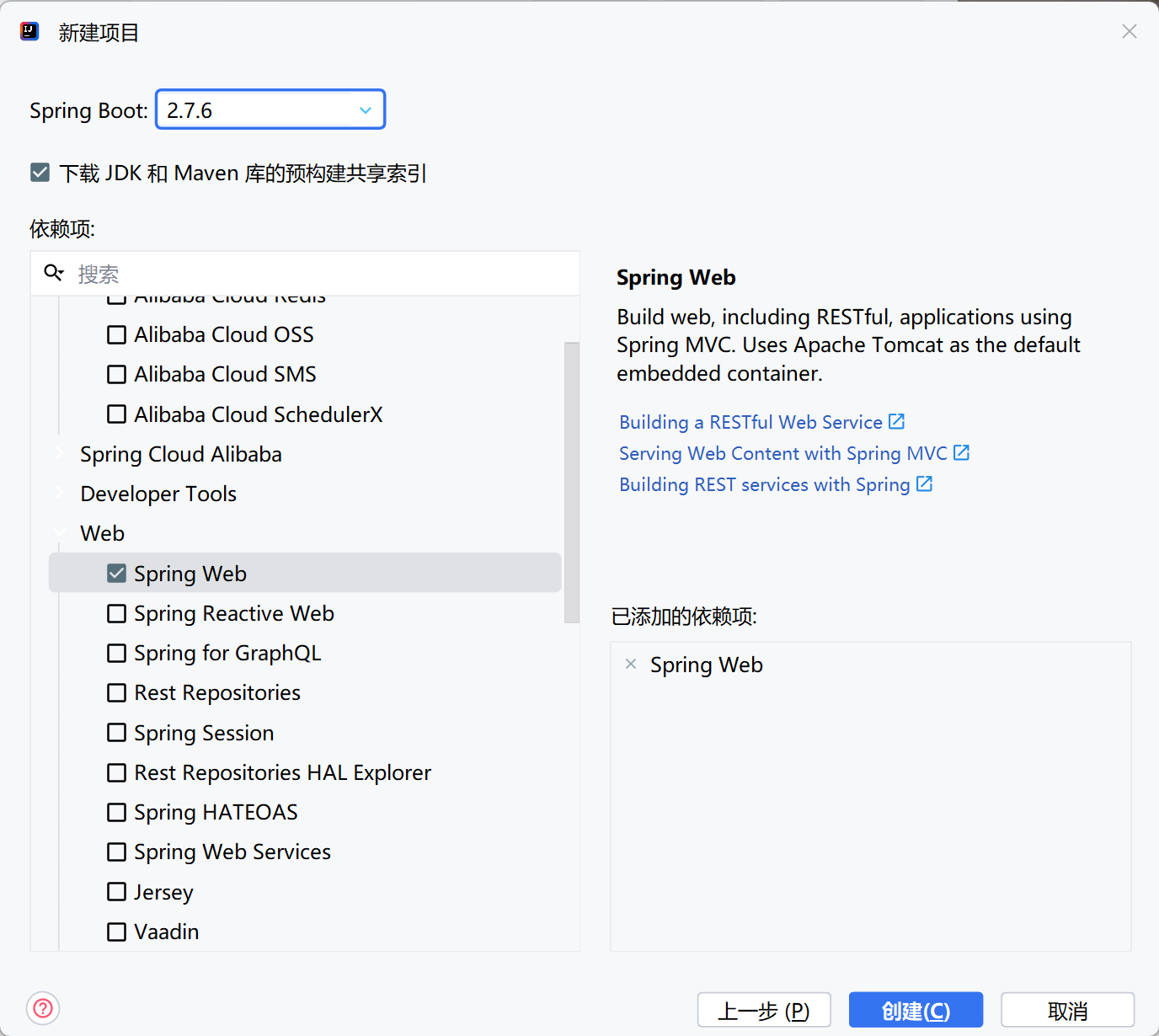
Task: Open external icon beside Building REST services link
Action: (x=924, y=483)
